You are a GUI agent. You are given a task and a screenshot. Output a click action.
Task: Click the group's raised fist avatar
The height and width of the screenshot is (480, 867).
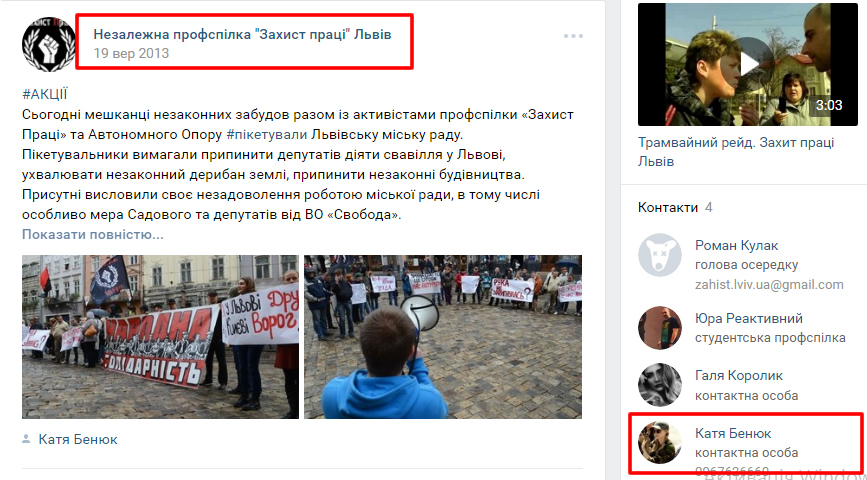(x=49, y=44)
